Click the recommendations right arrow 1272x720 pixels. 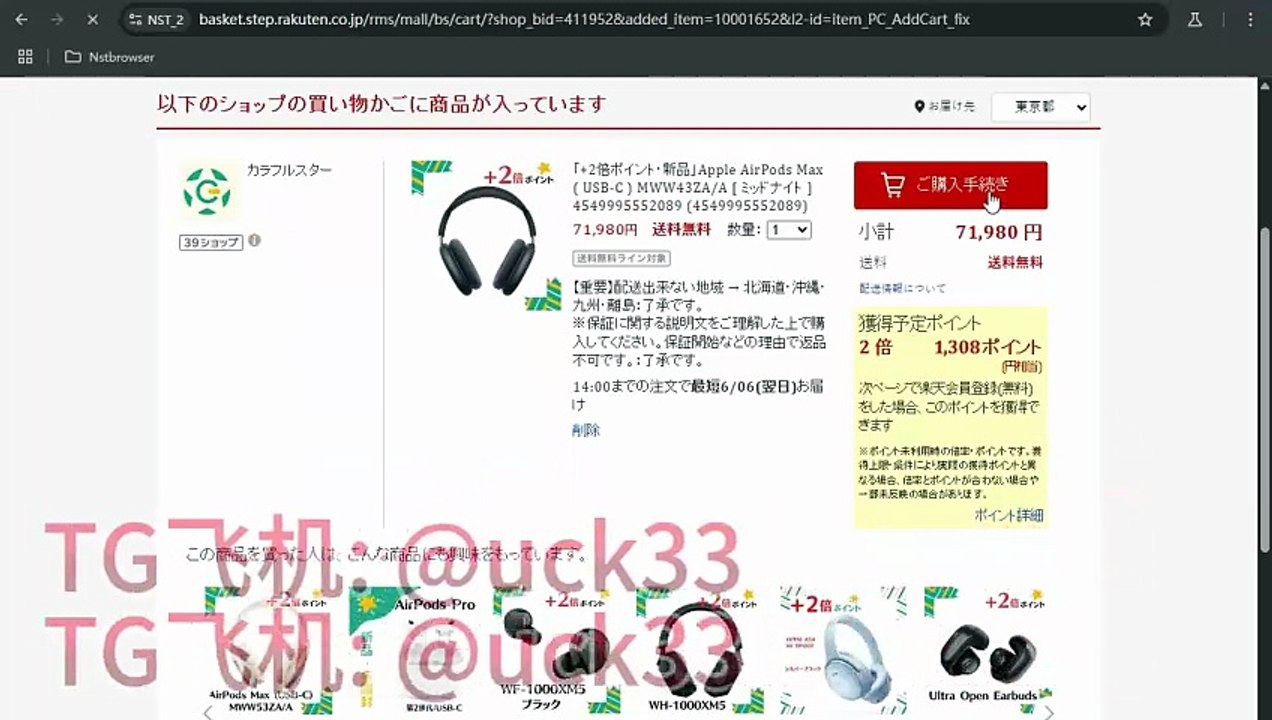pyautogui.click(x=1049, y=712)
